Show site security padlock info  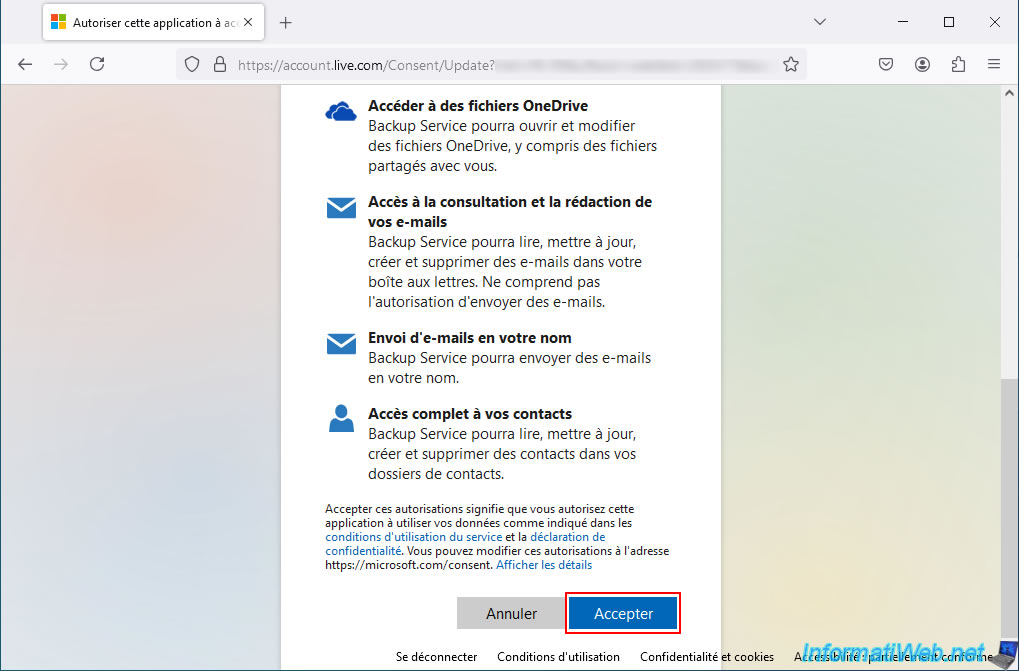point(220,64)
